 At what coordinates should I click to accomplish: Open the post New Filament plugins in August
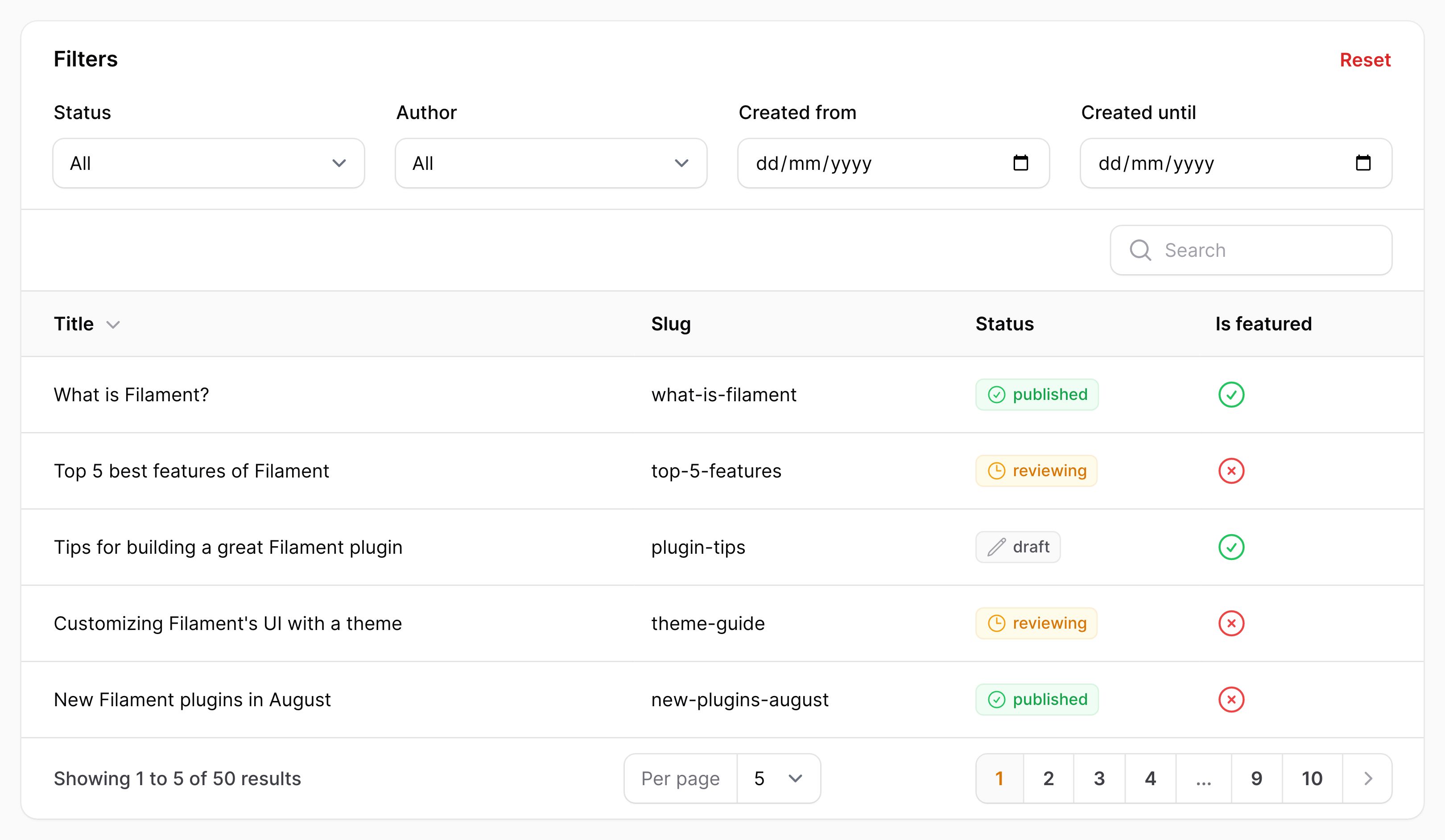pyautogui.click(x=192, y=700)
